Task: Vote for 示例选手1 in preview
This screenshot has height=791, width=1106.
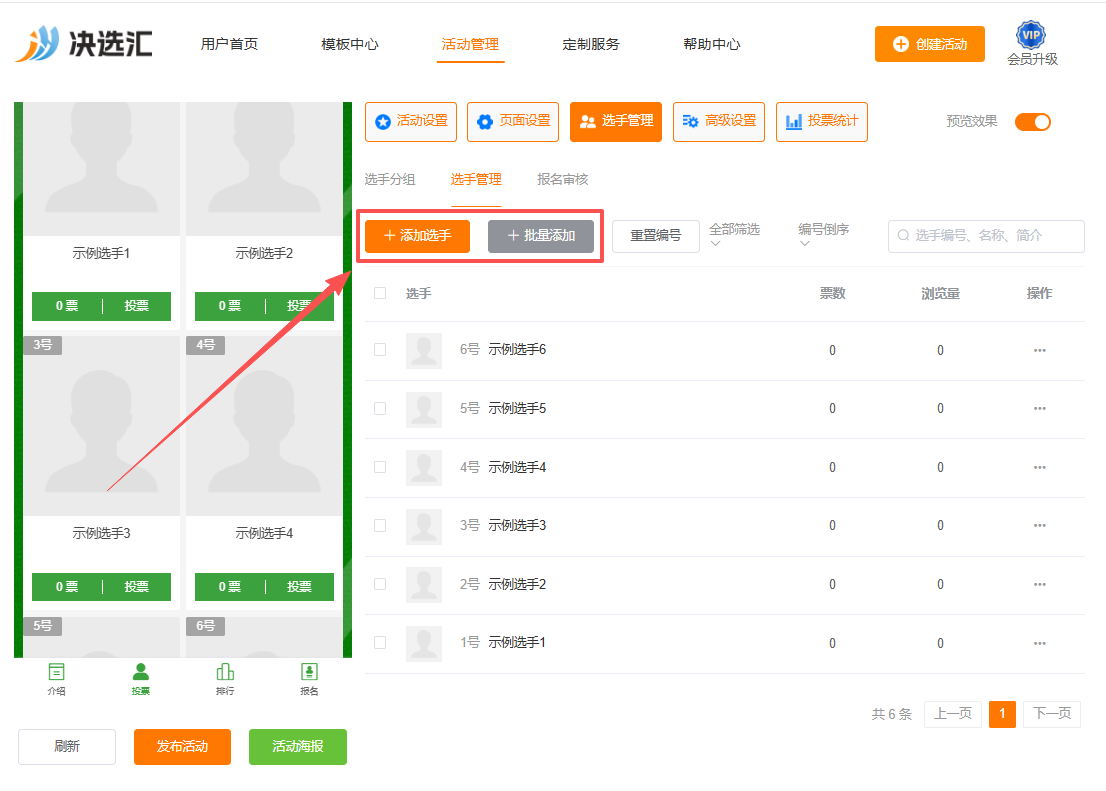Action: click(x=137, y=306)
